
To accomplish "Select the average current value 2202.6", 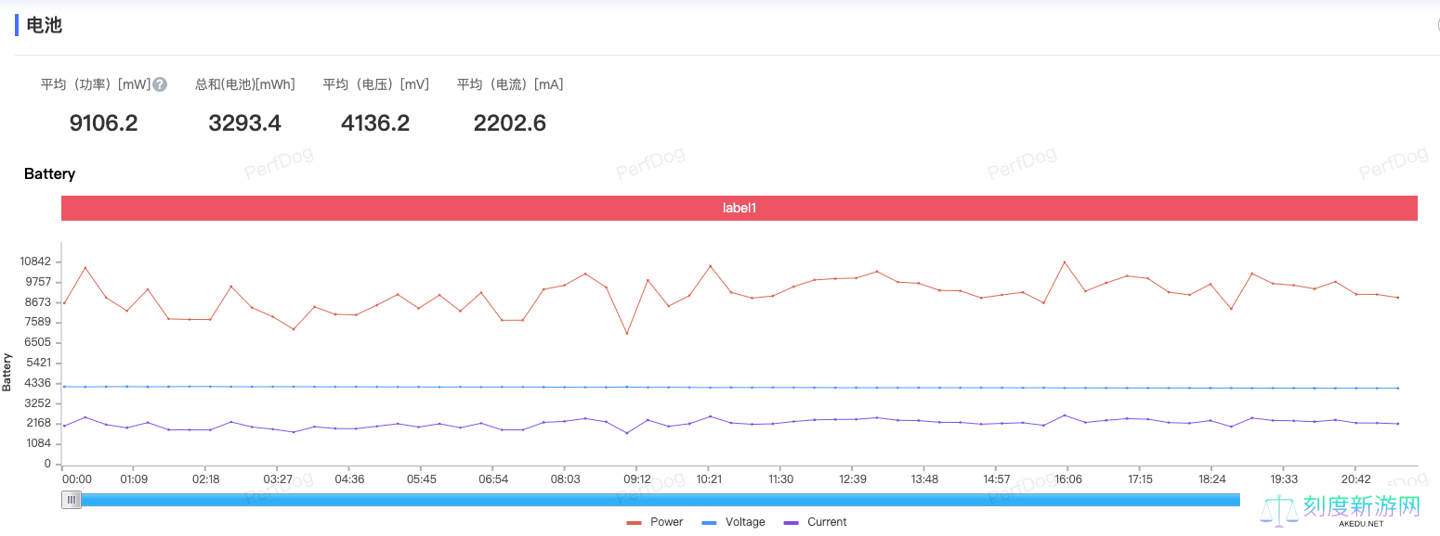I will coord(510,123).
